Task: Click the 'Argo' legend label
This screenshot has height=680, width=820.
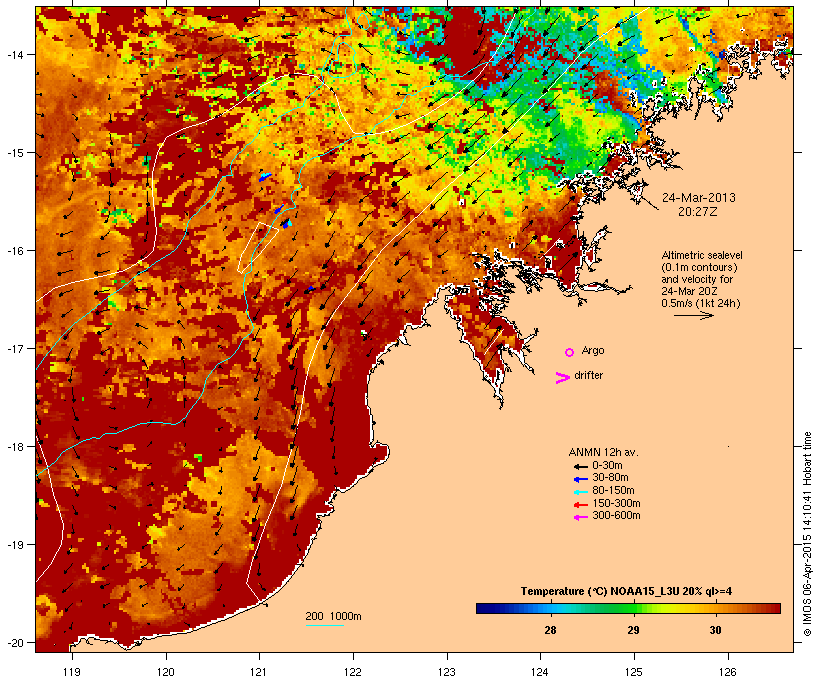Action: pos(593,350)
